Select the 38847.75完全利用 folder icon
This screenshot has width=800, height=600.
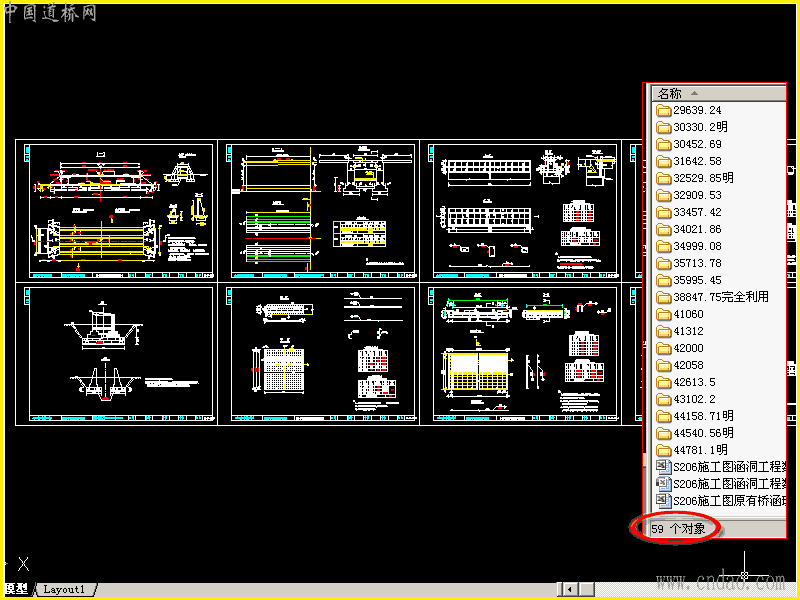[663, 297]
